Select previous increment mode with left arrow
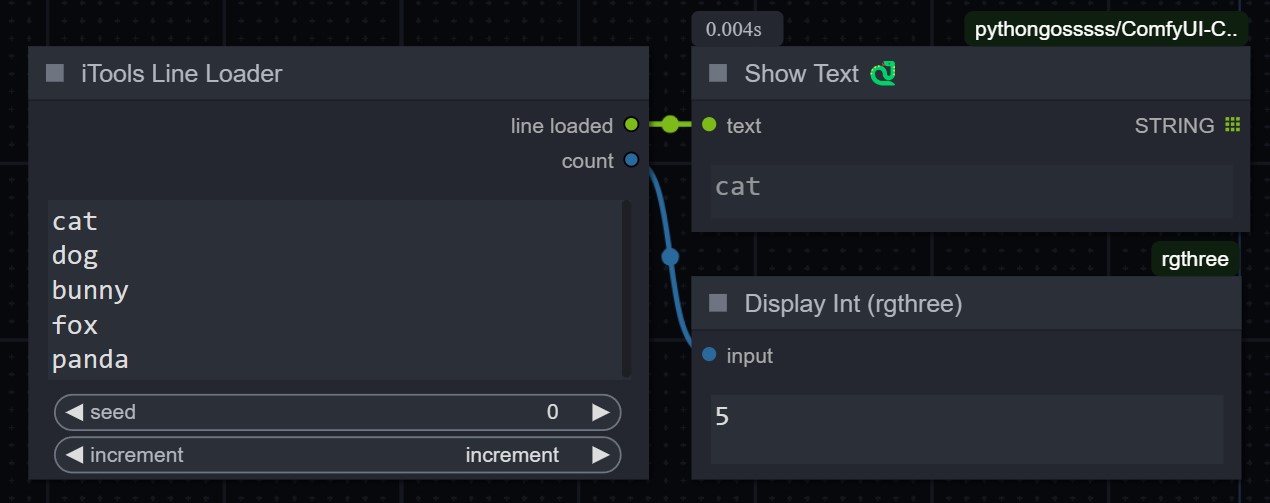Image resolution: width=1270 pixels, height=503 pixels. [74, 455]
